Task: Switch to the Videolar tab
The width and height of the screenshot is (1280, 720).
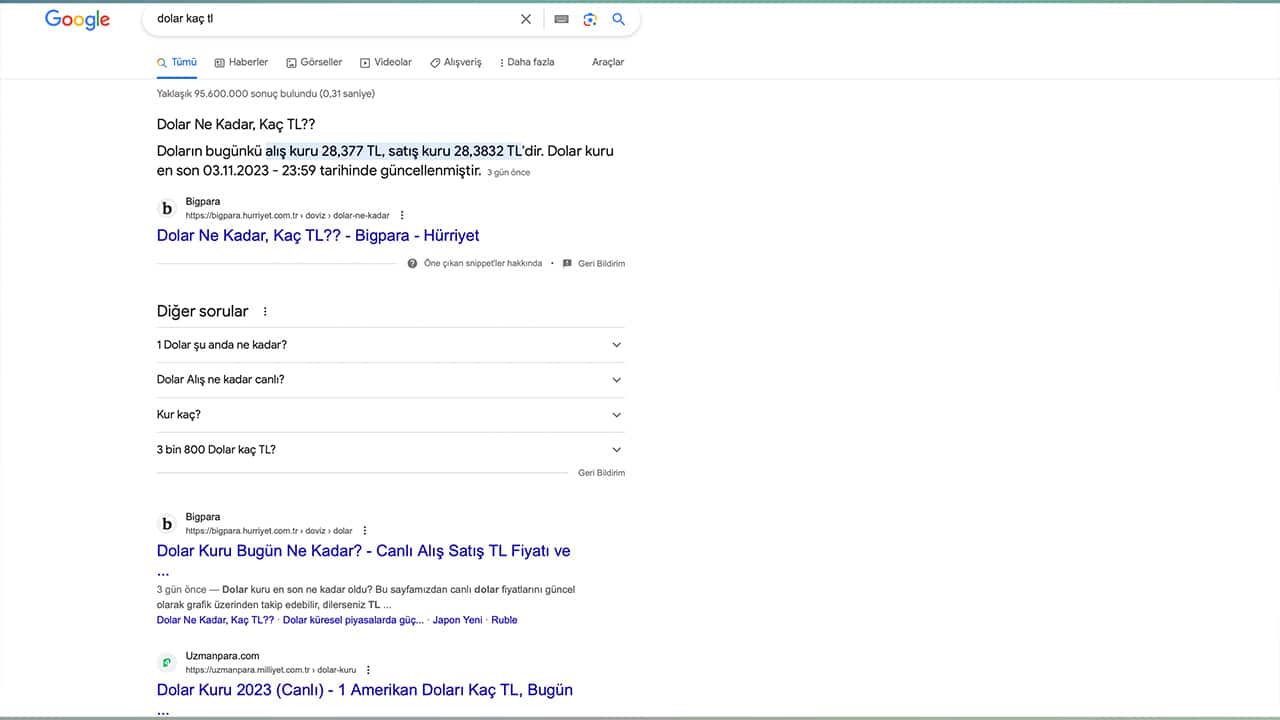Action: [386, 62]
